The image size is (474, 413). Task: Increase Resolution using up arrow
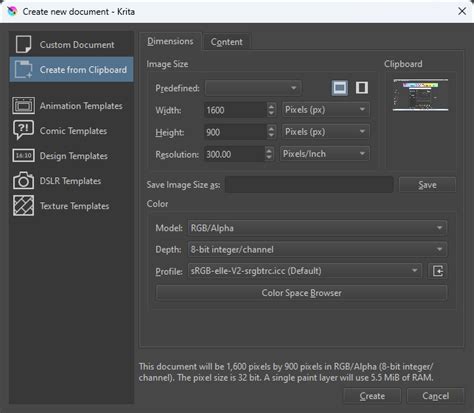[269, 150]
